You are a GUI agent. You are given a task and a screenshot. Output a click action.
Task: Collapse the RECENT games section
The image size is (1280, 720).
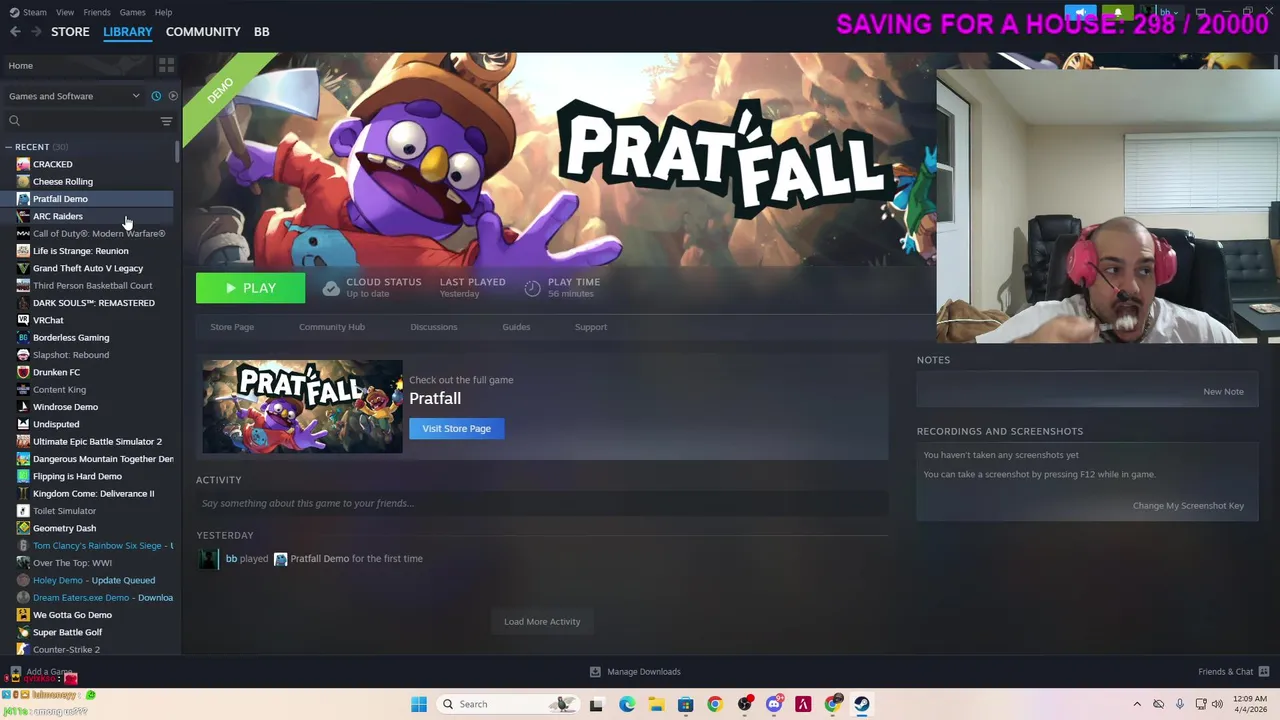[8, 147]
